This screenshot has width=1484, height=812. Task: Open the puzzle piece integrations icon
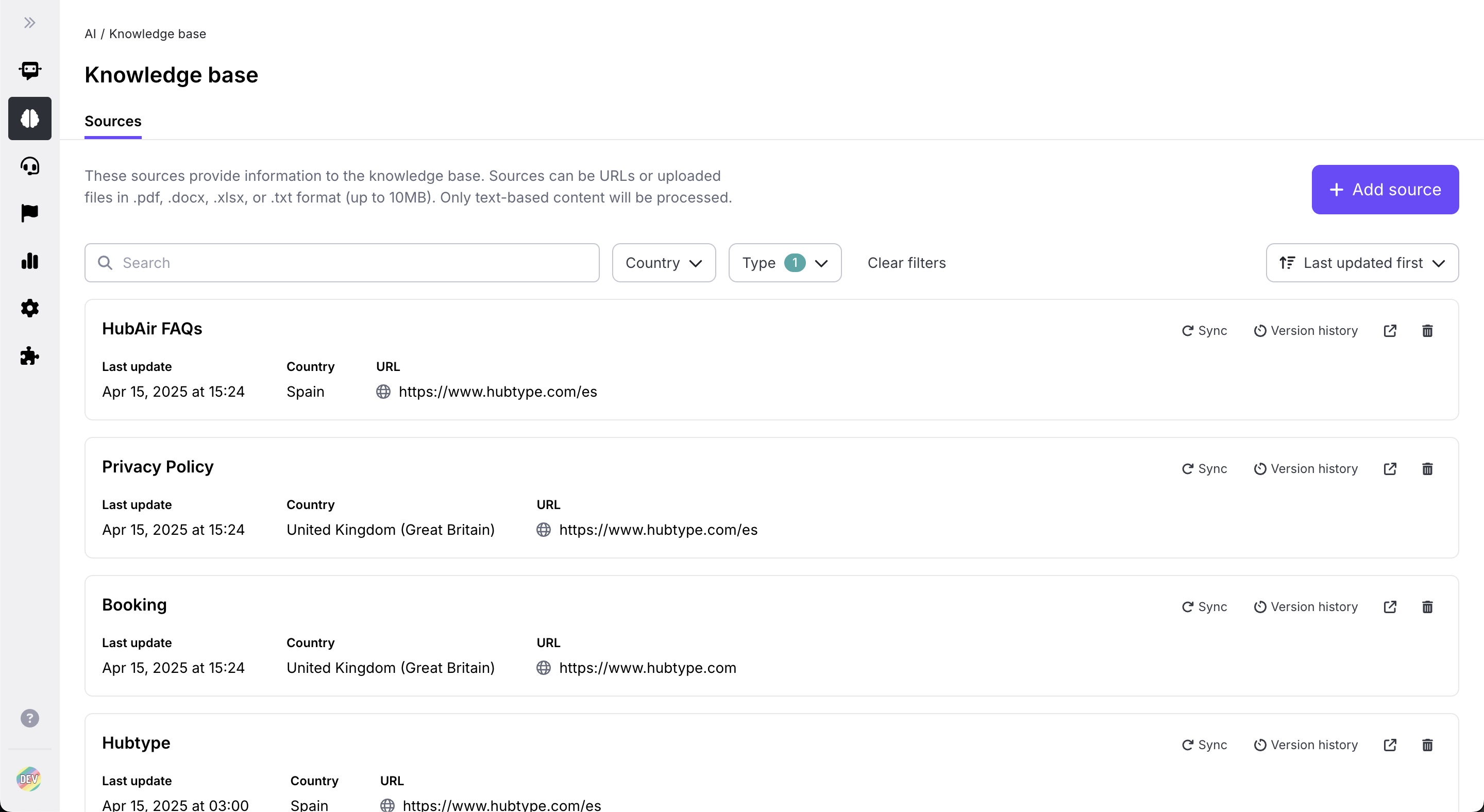pos(29,356)
